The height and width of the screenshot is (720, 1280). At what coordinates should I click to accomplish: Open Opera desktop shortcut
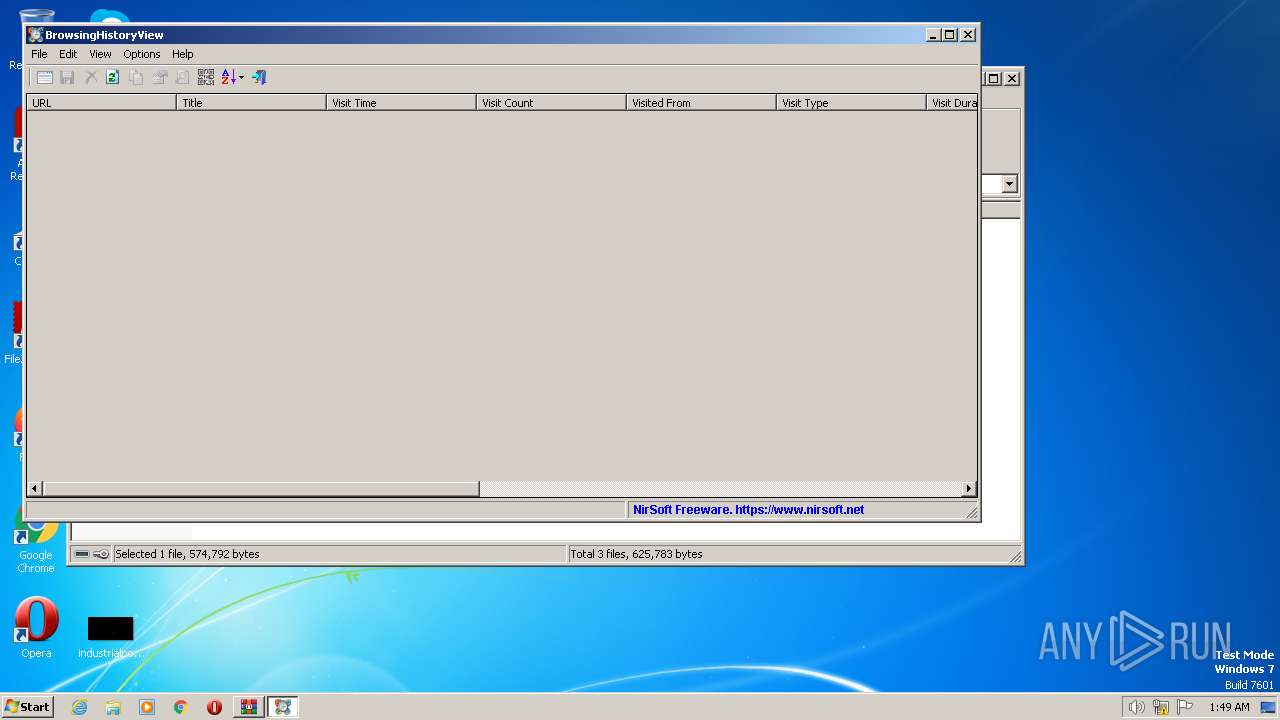pyautogui.click(x=36, y=628)
